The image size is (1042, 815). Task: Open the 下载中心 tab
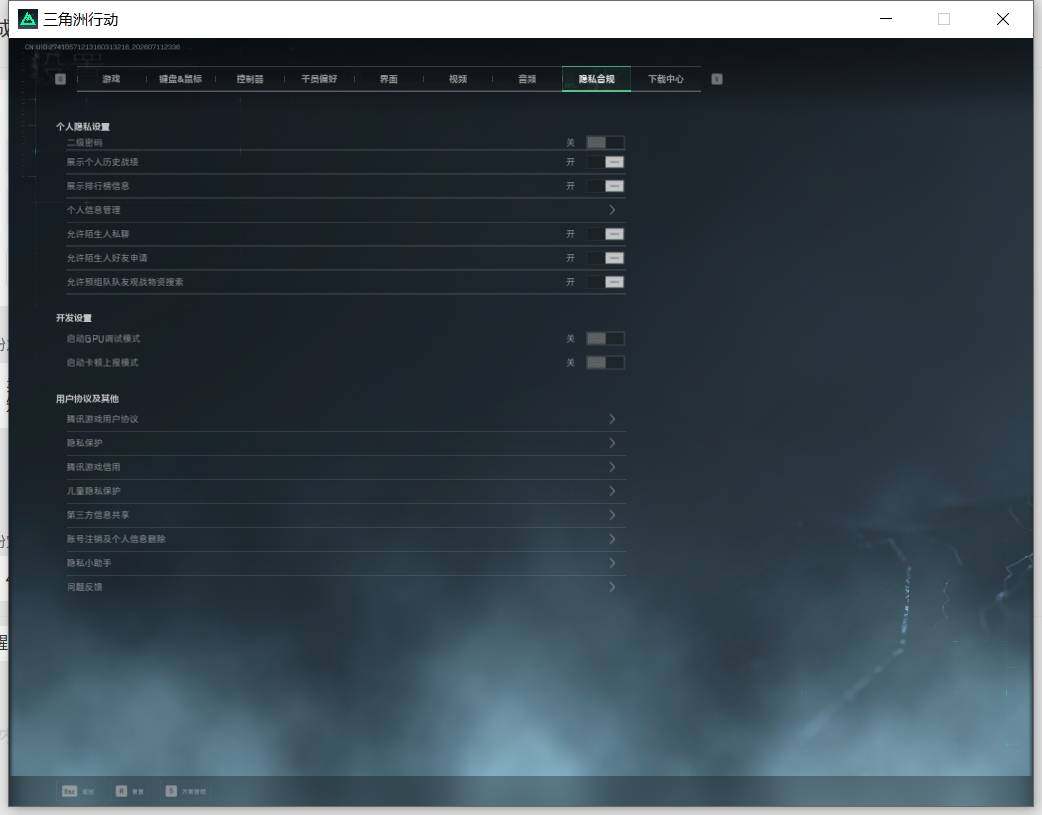pyautogui.click(x=666, y=79)
